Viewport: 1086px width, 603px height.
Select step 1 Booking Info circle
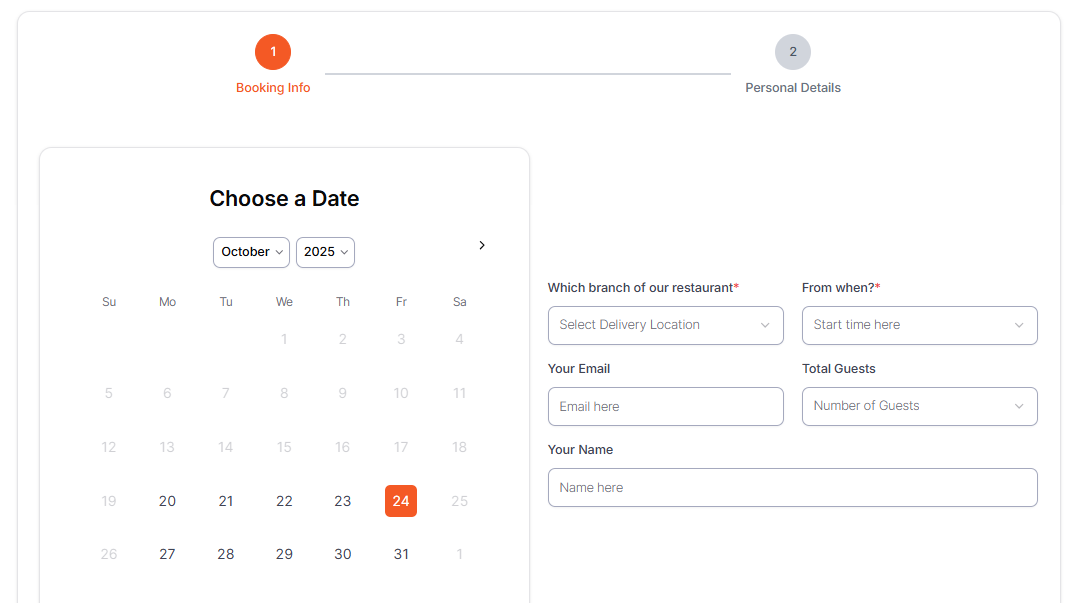click(273, 52)
